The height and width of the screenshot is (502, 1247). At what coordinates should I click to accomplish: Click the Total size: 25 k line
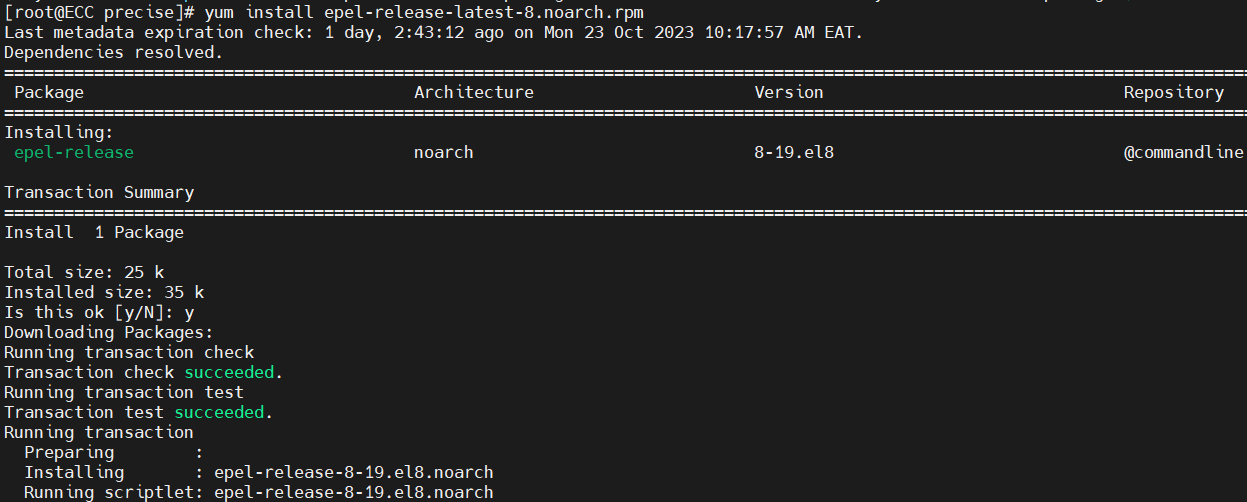click(x=84, y=272)
